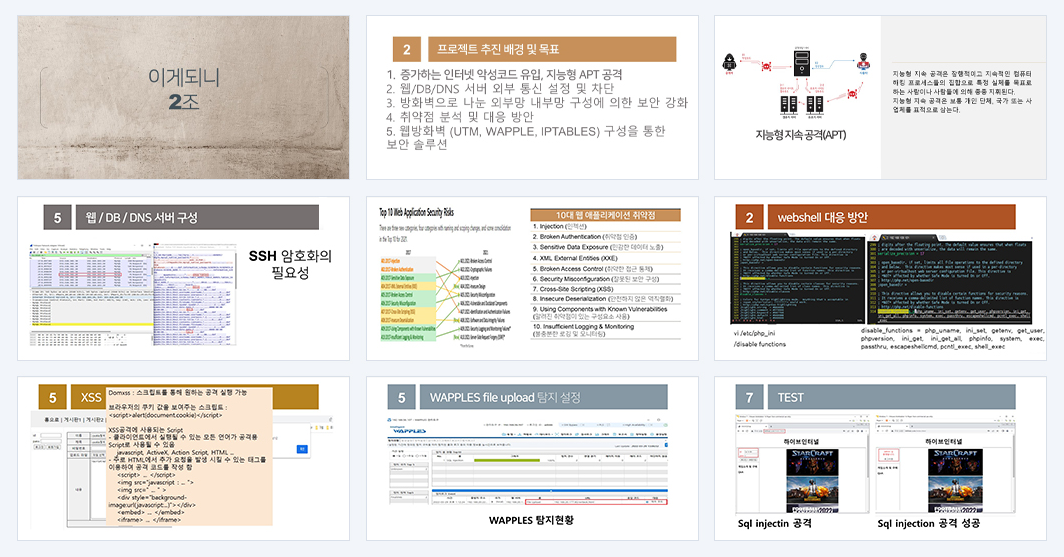
Task: Click the SSH 암호화의 필요성 text
Action: tap(290, 264)
